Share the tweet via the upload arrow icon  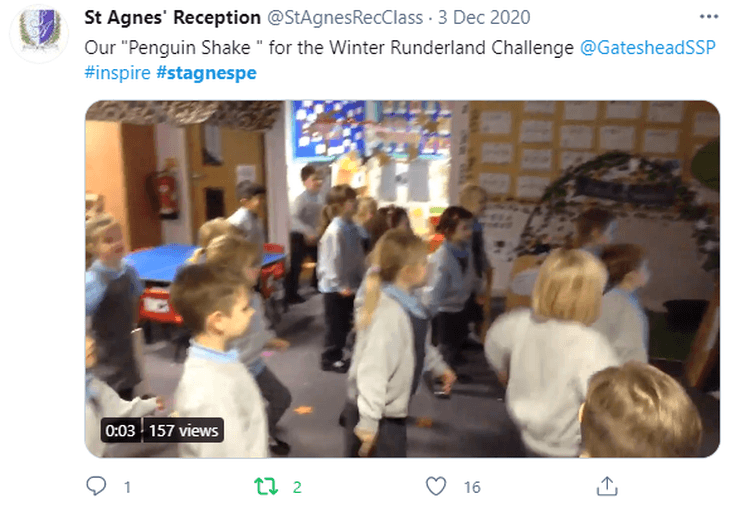click(x=607, y=486)
